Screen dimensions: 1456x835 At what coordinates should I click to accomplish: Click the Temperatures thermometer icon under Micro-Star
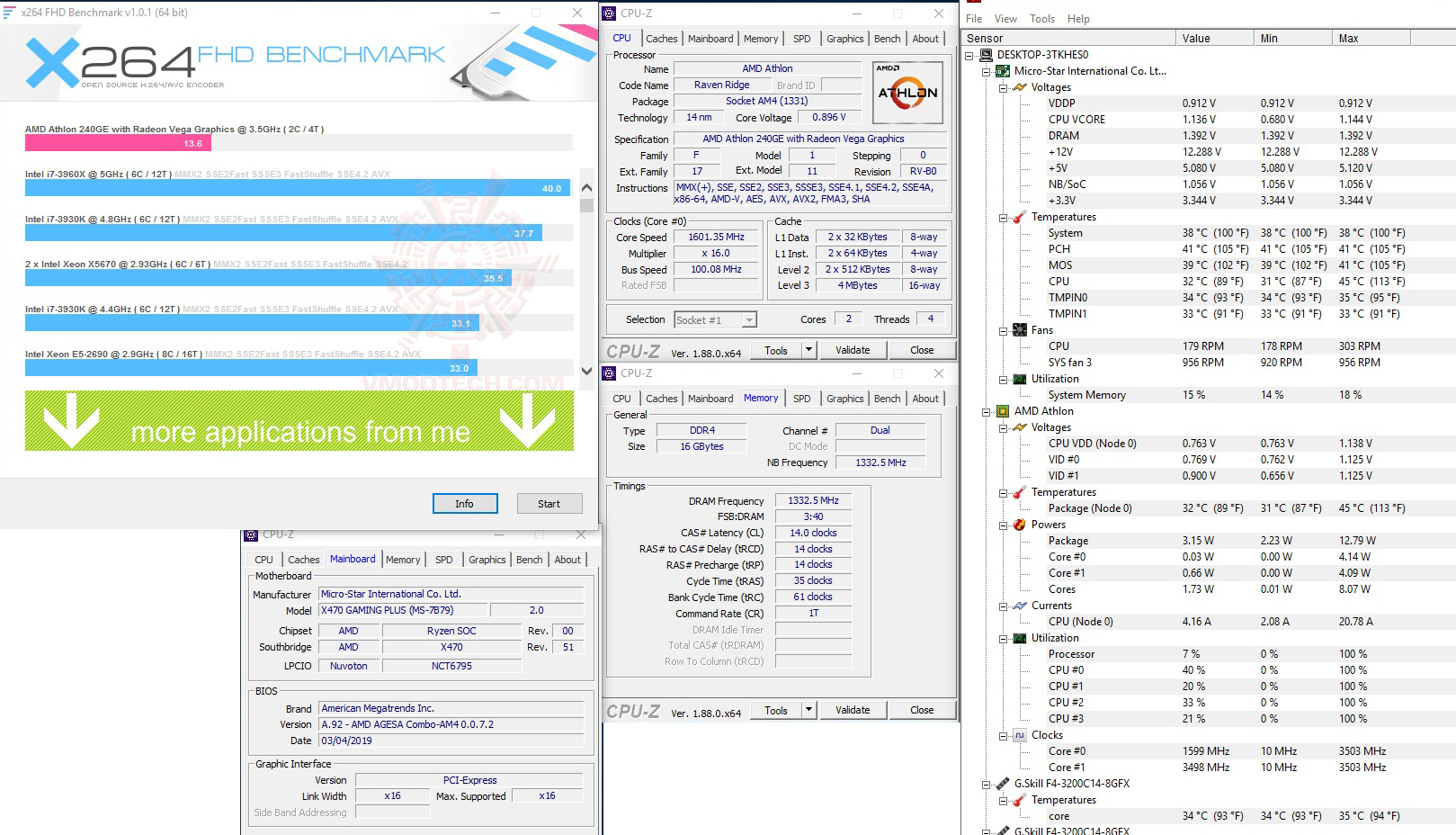click(x=1020, y=217)
